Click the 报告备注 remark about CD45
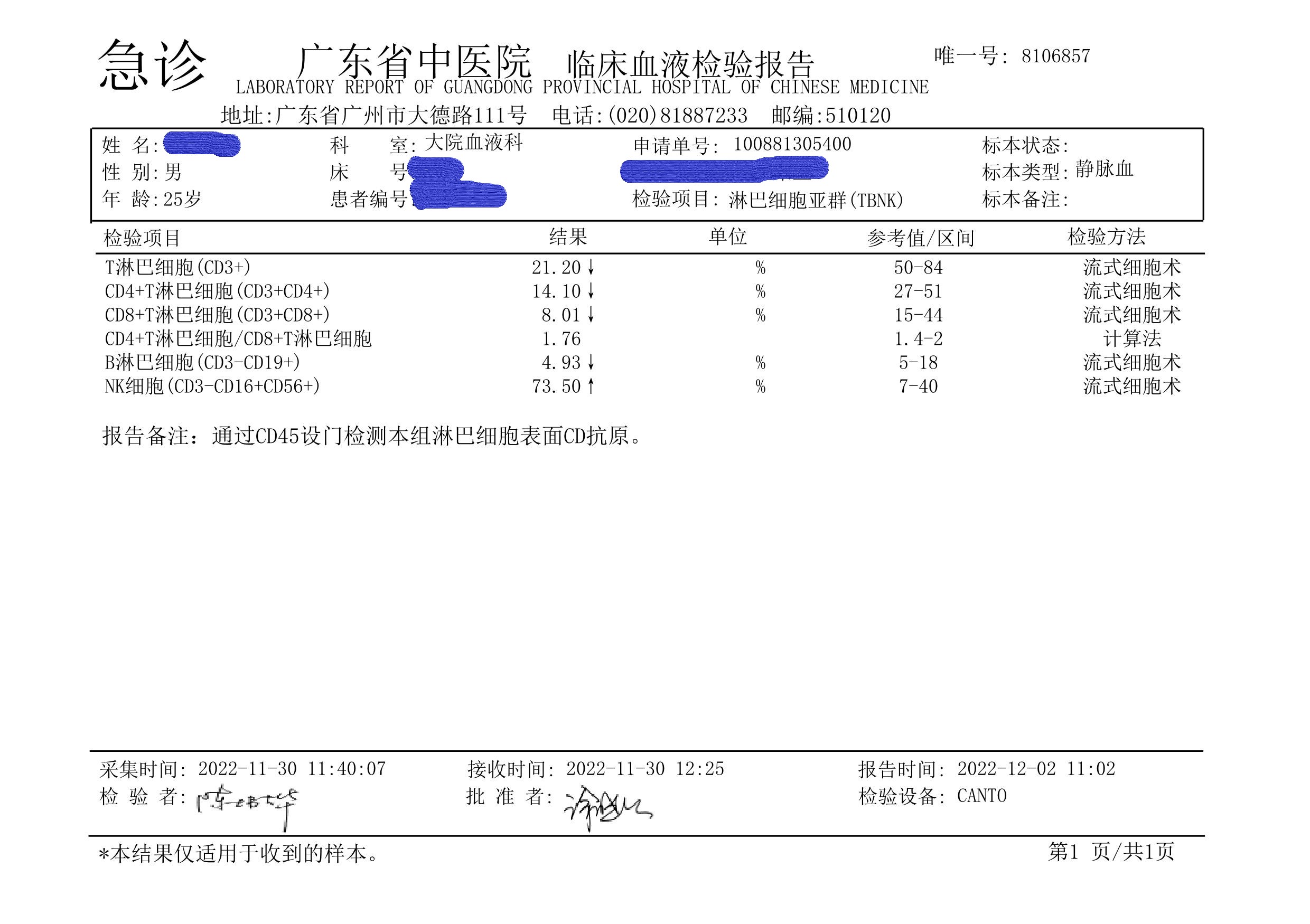Screen dimensions: 1310x924 (373, 436)
